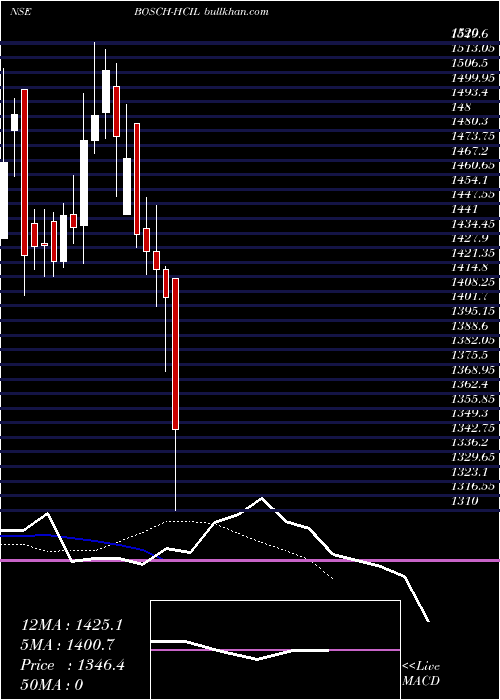Click the 1421.35 price axis label
500x700 pixels.
tap(473, 253)
